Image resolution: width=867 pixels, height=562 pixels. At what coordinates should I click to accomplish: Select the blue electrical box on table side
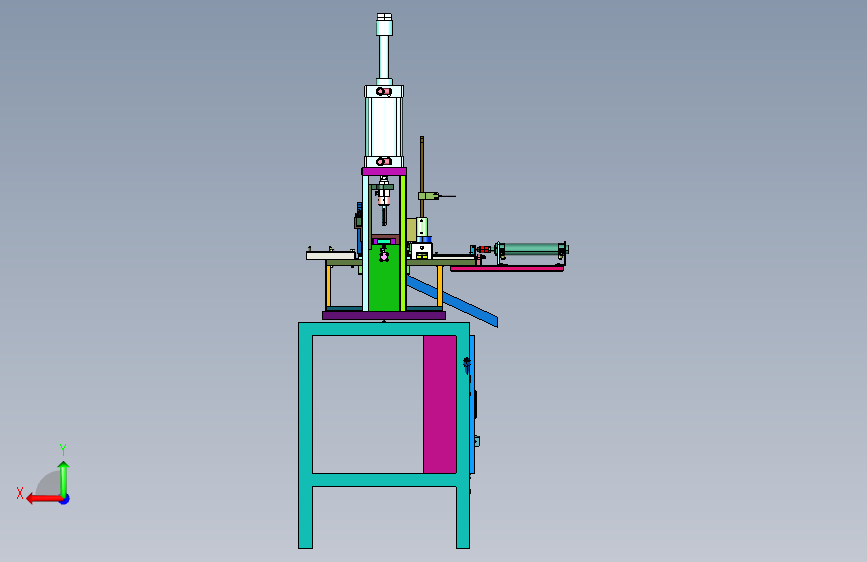point(472,404)
